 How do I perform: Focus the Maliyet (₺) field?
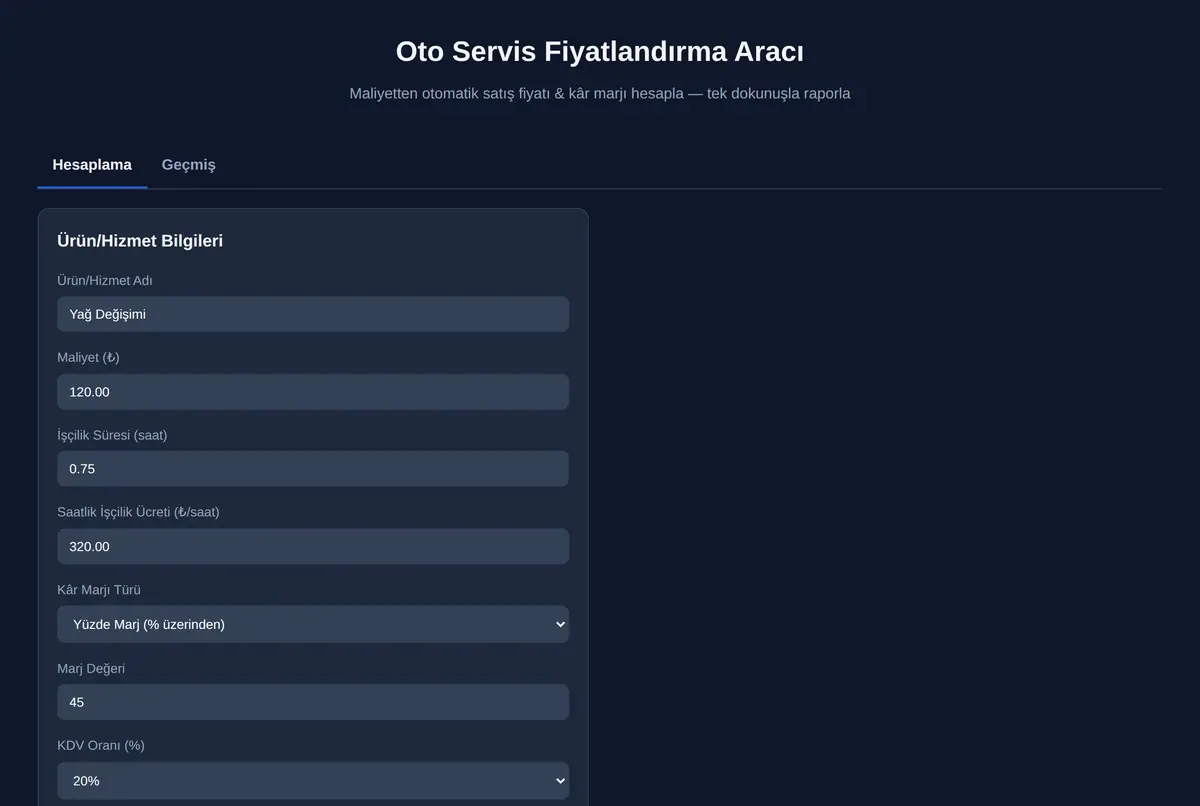tap(313, 392)
